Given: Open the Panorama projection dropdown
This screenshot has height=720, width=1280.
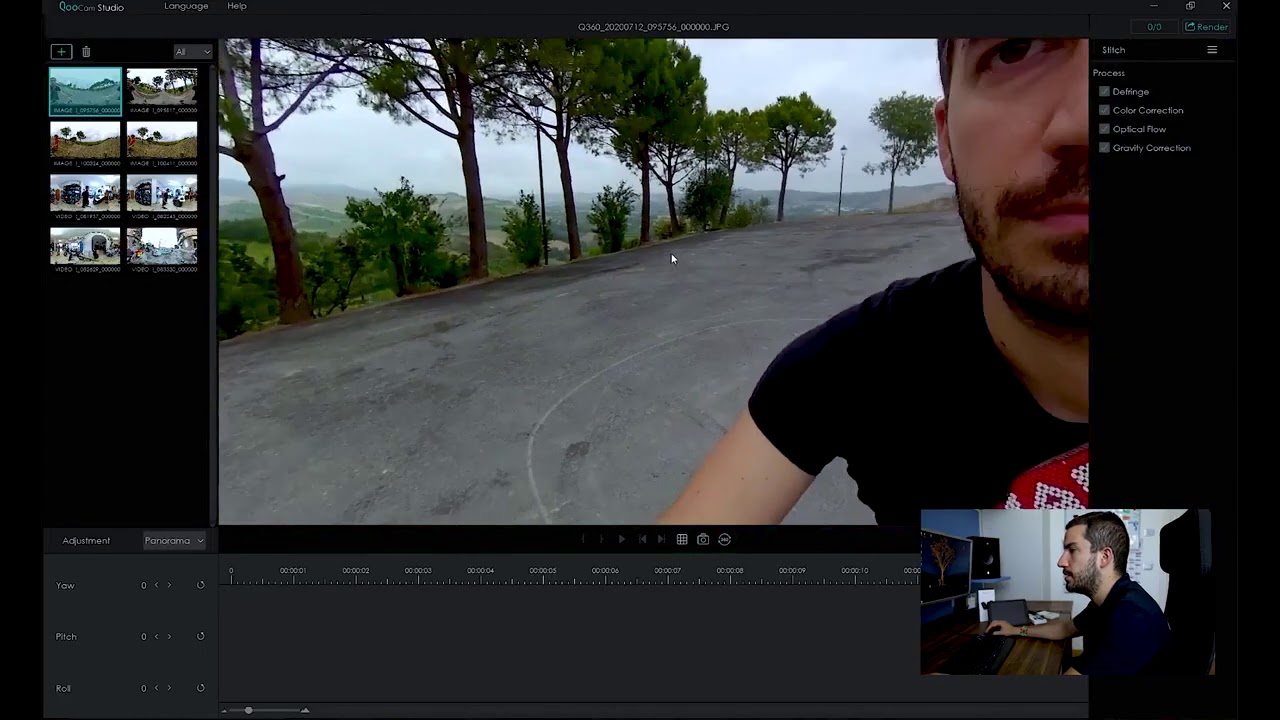Looking at the screenshot, I should tap(174, 541).
